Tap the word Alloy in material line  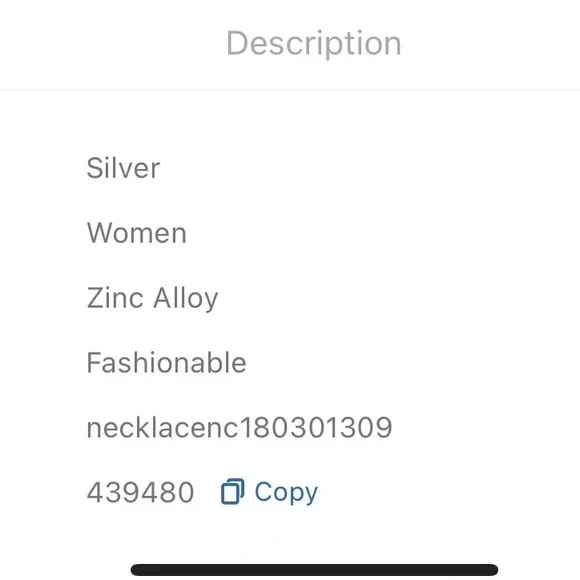[186, 298]
